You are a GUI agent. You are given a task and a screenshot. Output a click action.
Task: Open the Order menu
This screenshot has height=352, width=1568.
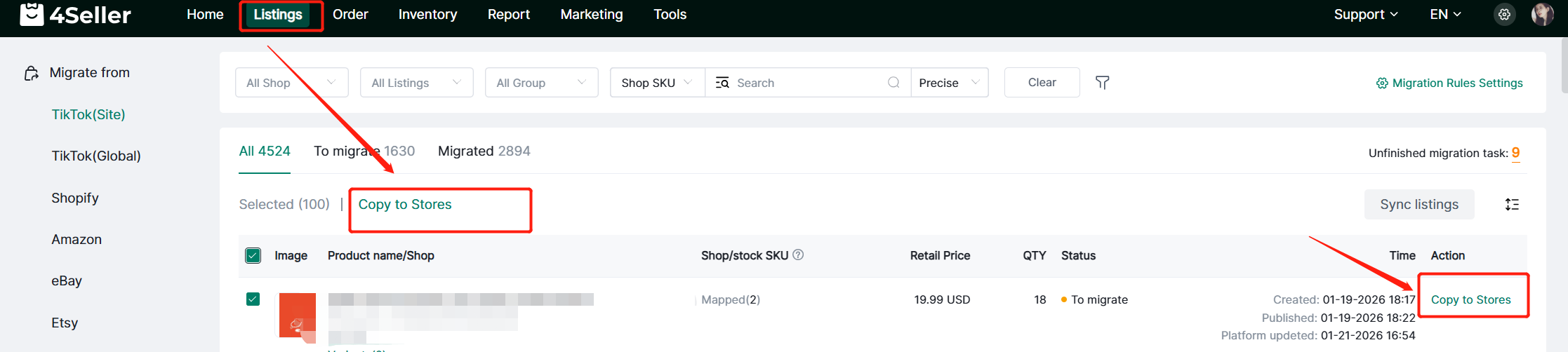350,15
